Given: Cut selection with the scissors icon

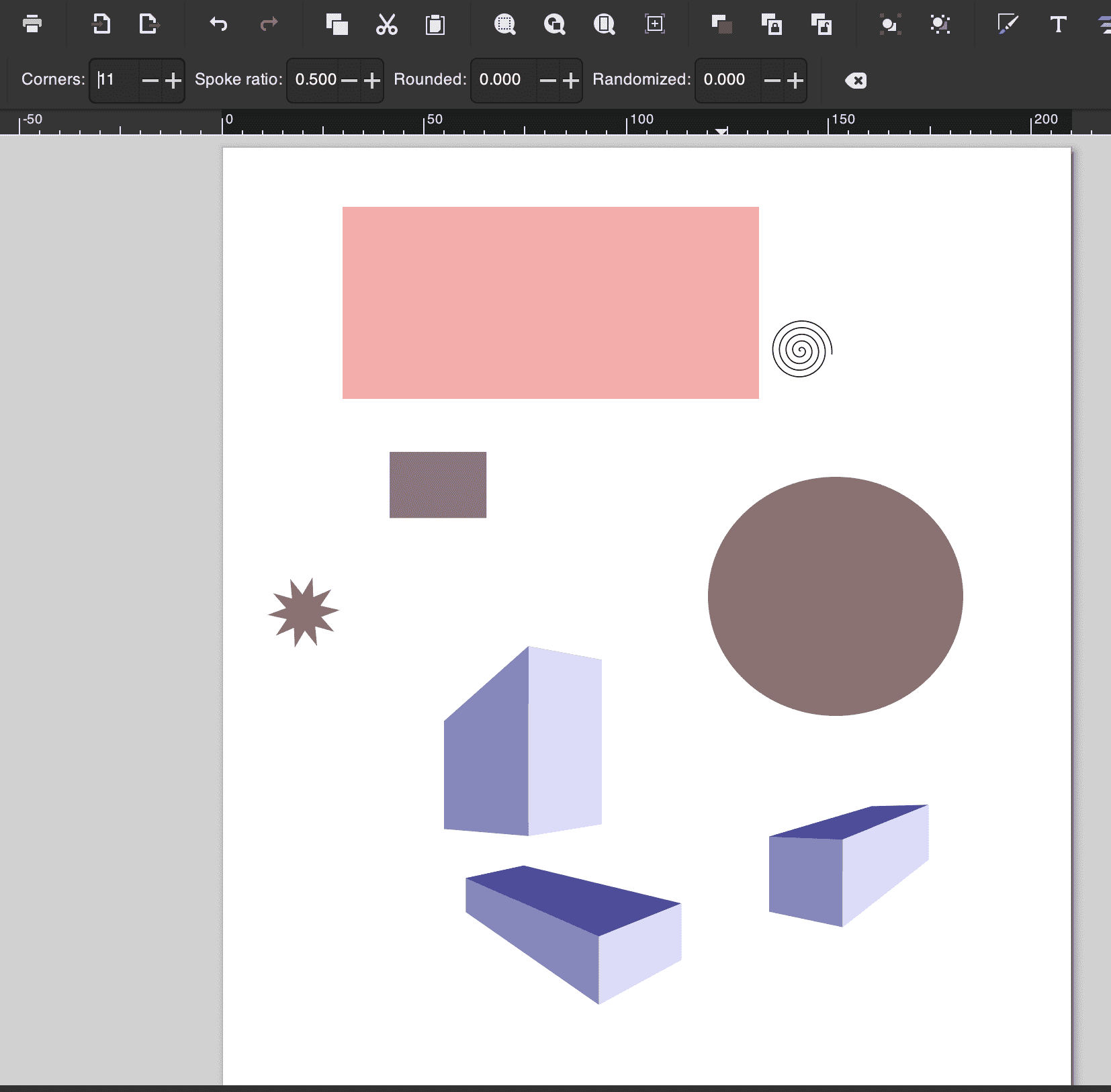Looking at the screenshot, I should pos(386,24).
